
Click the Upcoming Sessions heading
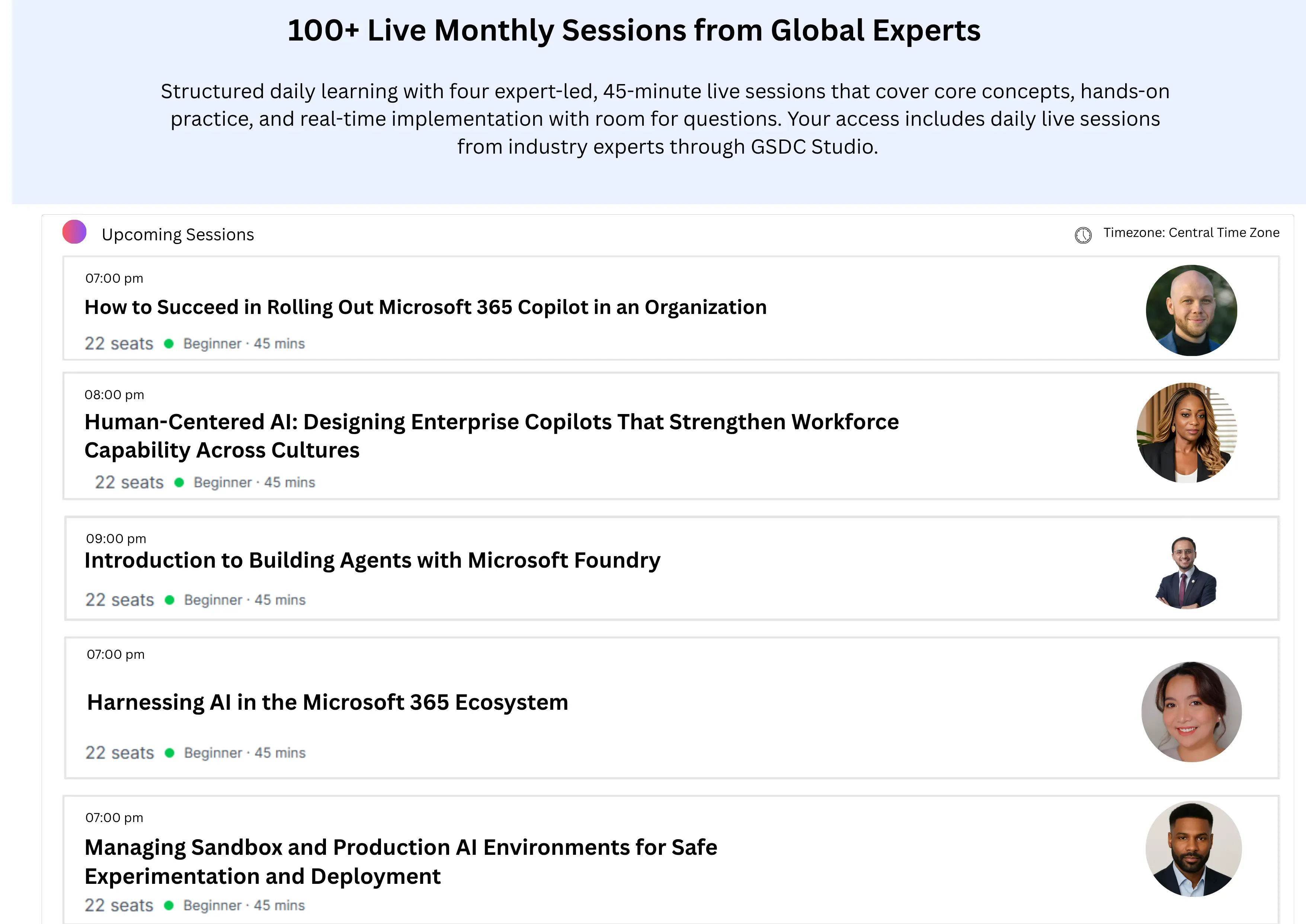[177, 234]
